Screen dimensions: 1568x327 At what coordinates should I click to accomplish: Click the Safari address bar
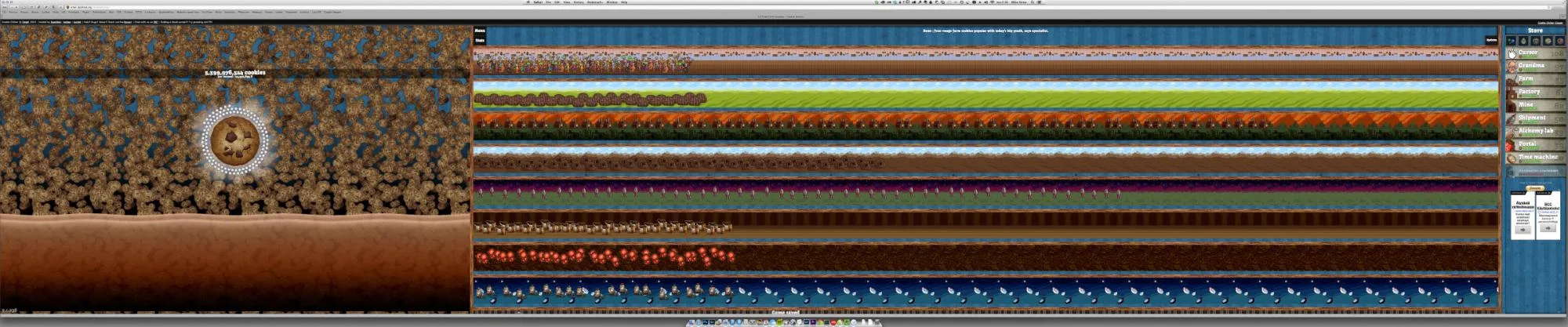(x=118, y=7)
